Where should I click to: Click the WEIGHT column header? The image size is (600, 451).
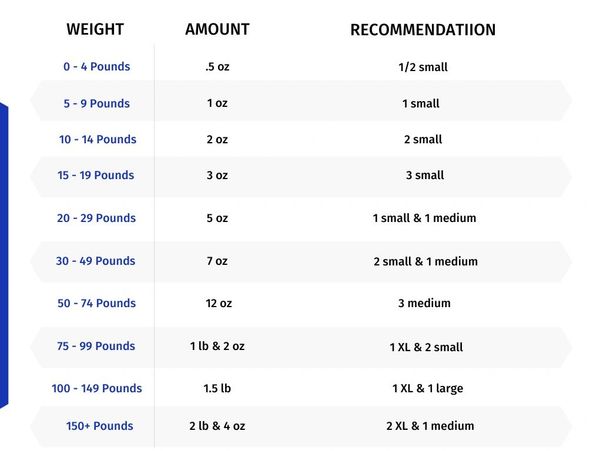95,29
